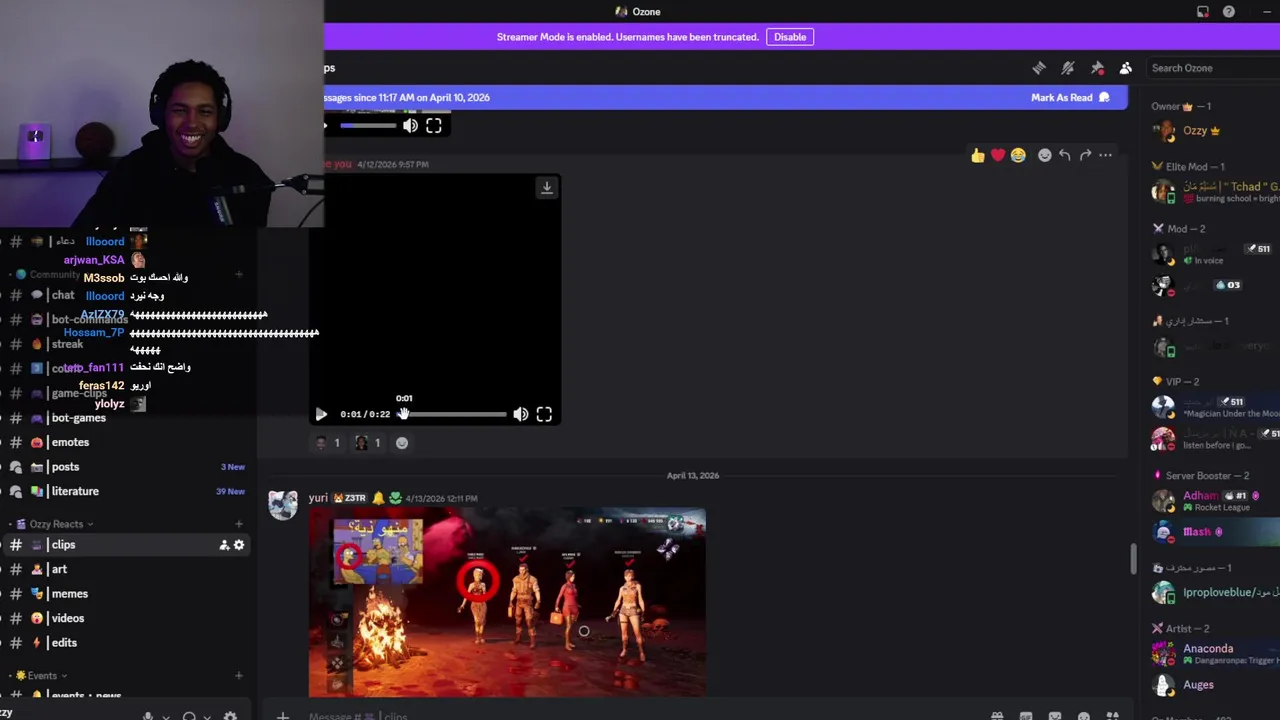
Task: Open yuri's avatar beside the message
Action: [x=283, y=505]
